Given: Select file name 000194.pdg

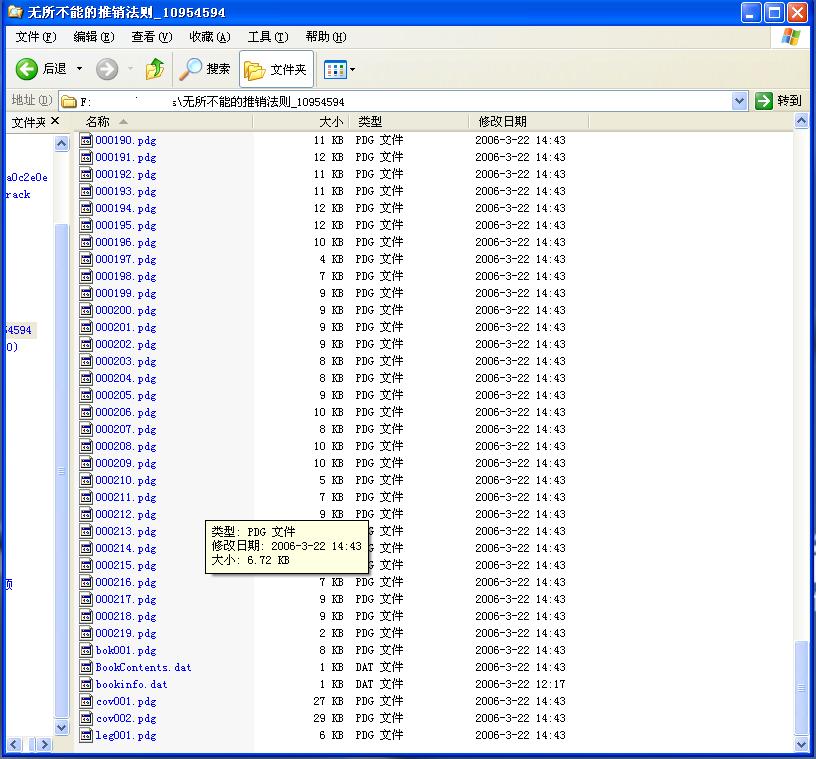Looking at the screenshot, I should tap(126, 208).
